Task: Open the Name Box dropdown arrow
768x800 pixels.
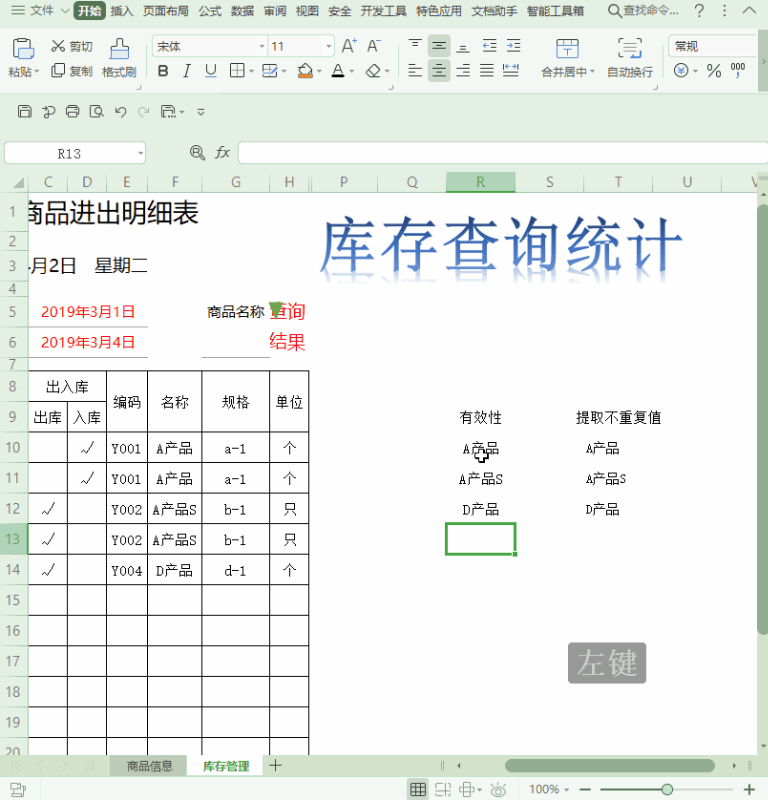Action: point(140,153)
